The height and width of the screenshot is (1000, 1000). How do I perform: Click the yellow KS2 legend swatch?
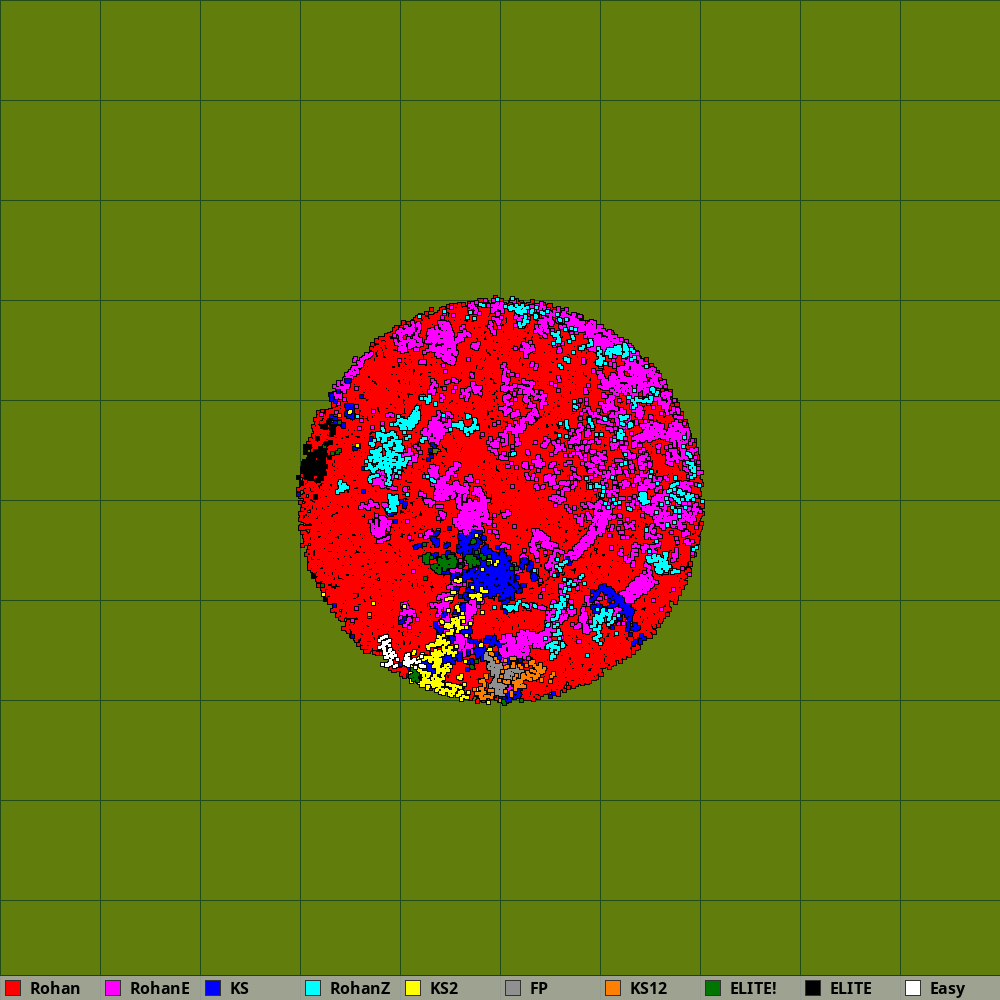(413, 988)
